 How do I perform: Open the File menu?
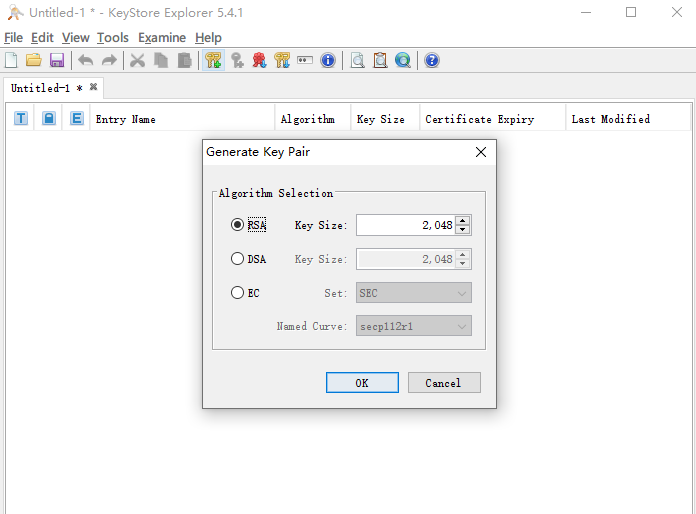click(13, 38)
